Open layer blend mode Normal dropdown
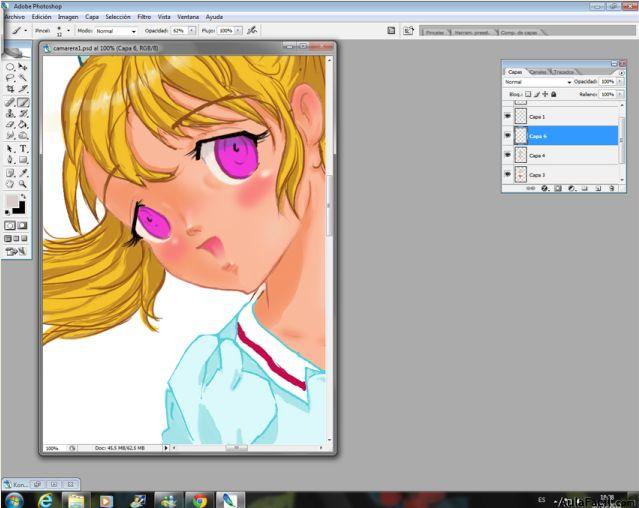The height and width of the screenshot is (508, 639). click(537, 82)
